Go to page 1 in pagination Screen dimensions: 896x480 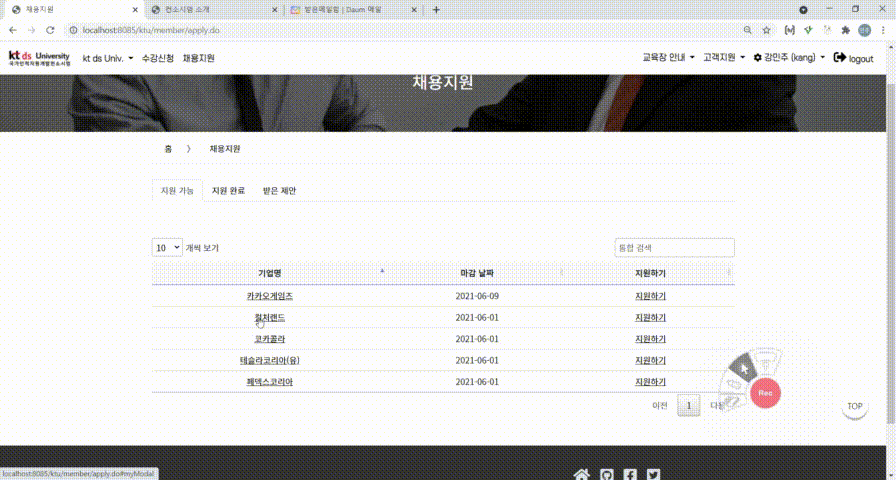689,406
